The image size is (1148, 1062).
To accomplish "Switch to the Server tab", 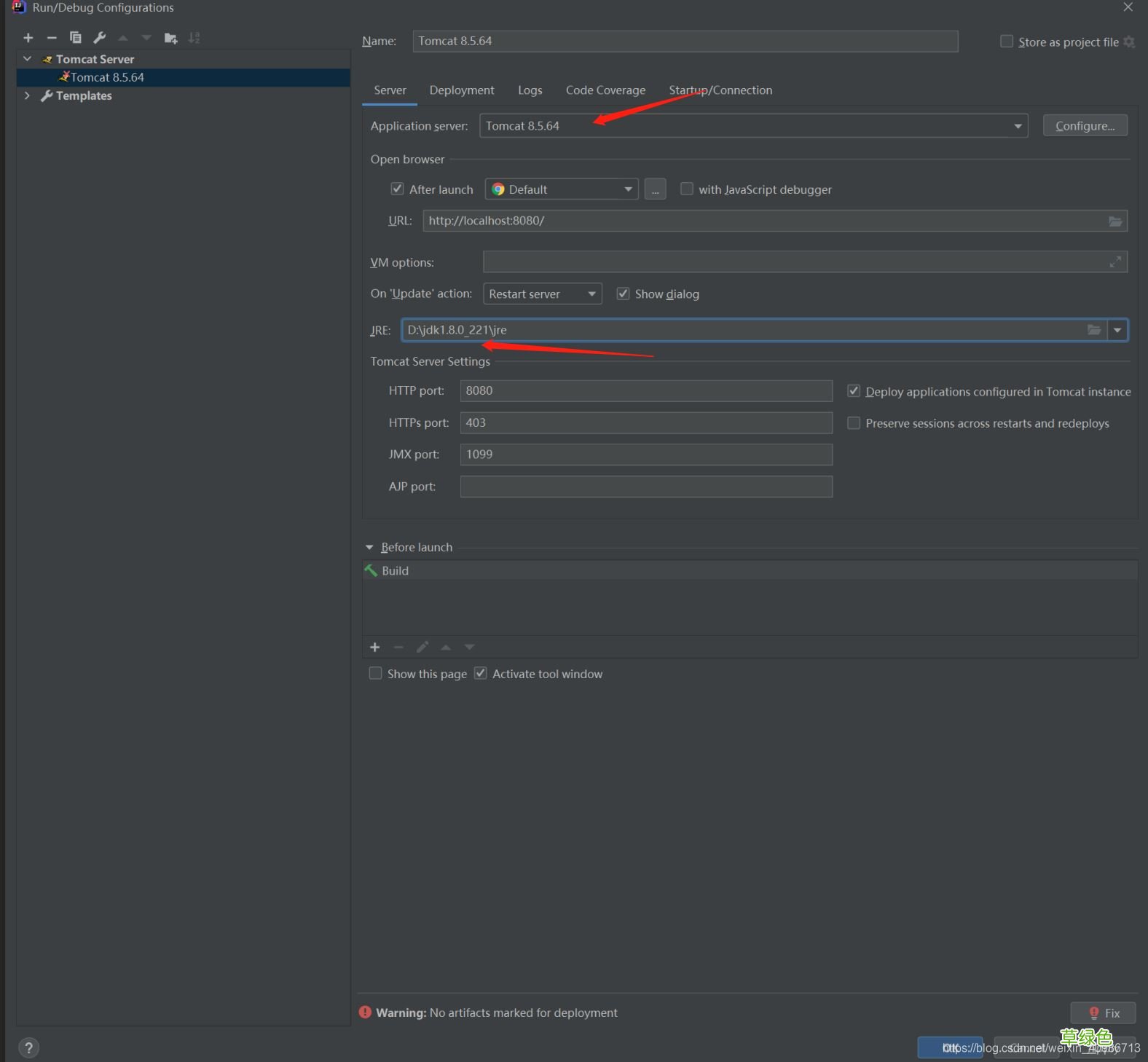I will 390,90.
